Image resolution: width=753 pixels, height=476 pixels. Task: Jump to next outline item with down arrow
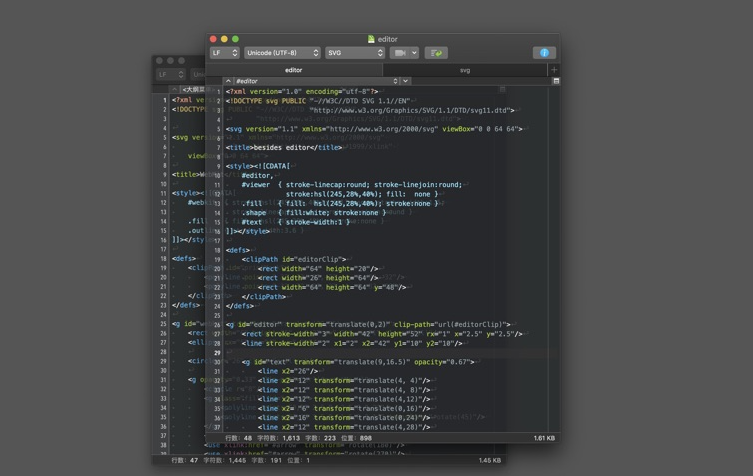tap(405, 81)
